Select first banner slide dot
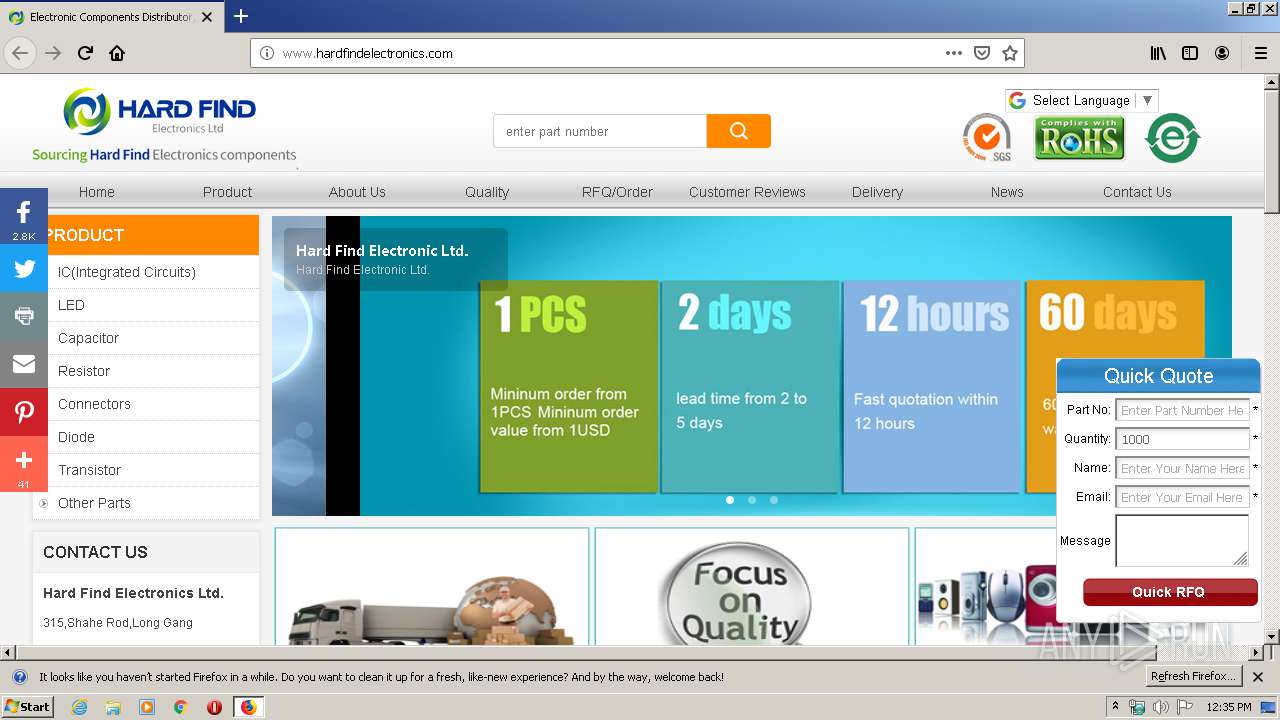1280x720 pixels. (730, 500)
